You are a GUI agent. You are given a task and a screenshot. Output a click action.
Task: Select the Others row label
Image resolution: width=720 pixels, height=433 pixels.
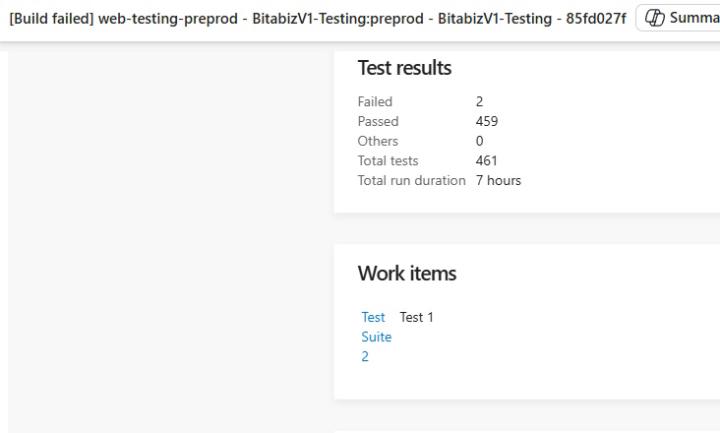coord(378,141)
